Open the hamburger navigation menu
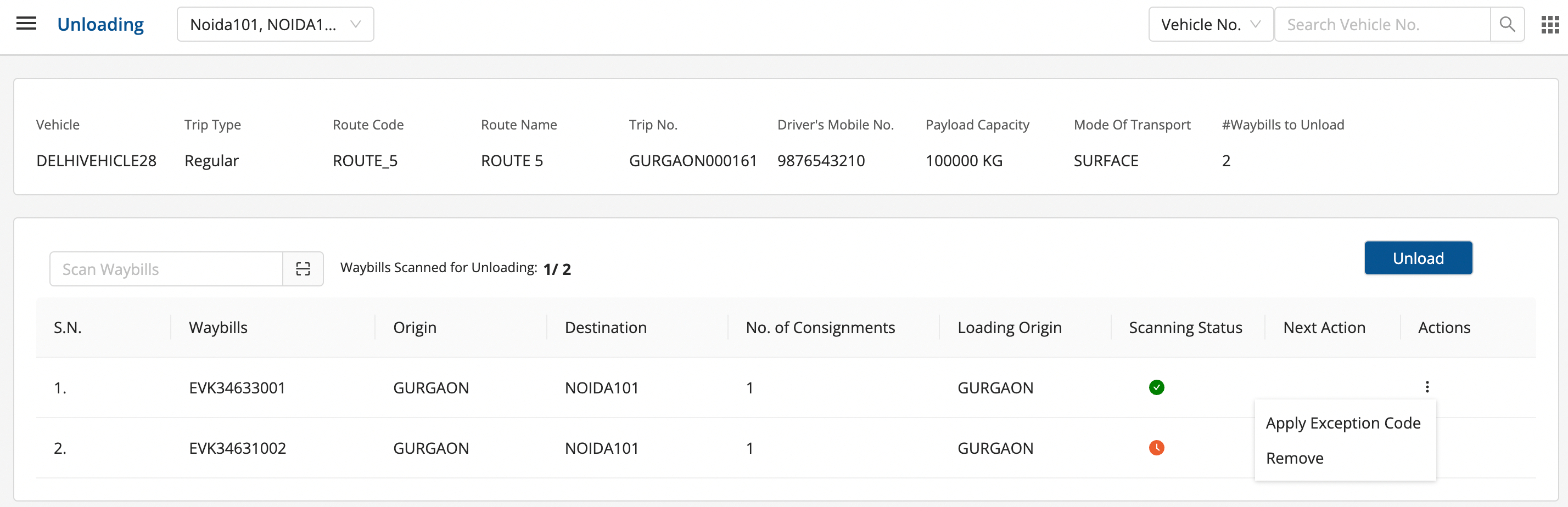This screenshot has height=507, width=1568. click(x=26, y=24)
